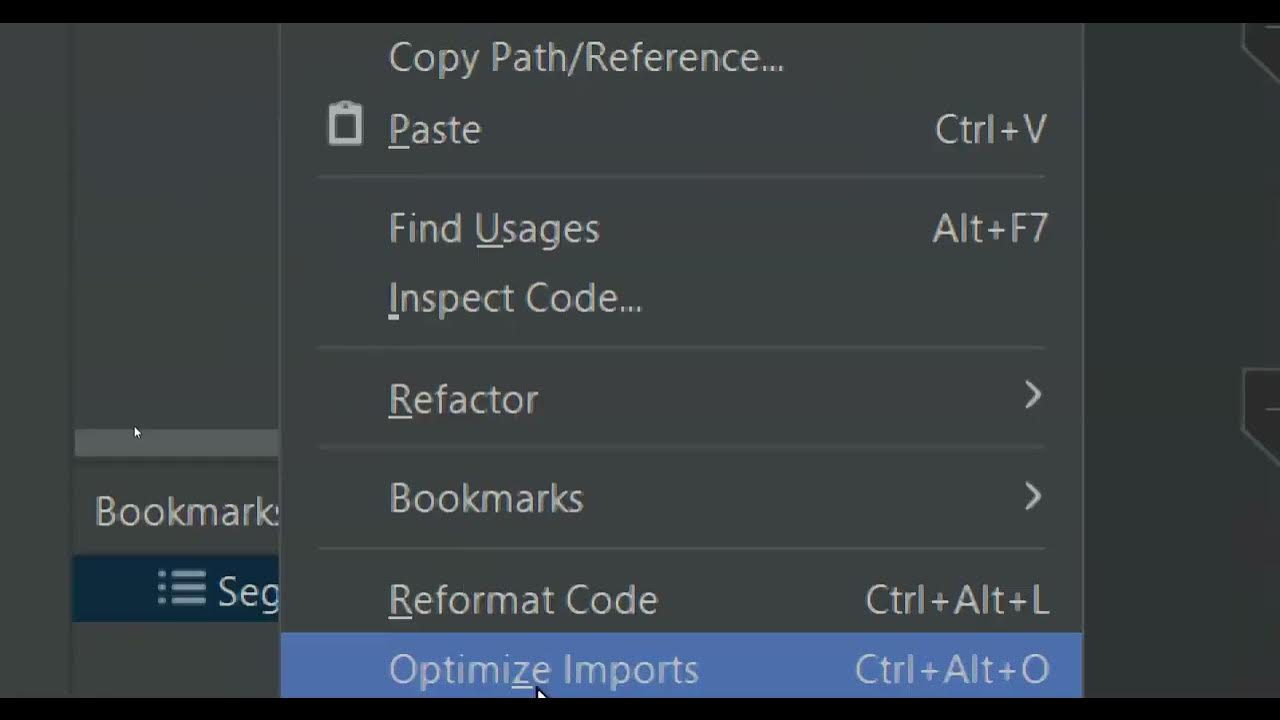Click the horizontal scrollbar above the Bookmarks panel
The image size is (1280, 720).
pyautogui.click(x=176, y=444)
